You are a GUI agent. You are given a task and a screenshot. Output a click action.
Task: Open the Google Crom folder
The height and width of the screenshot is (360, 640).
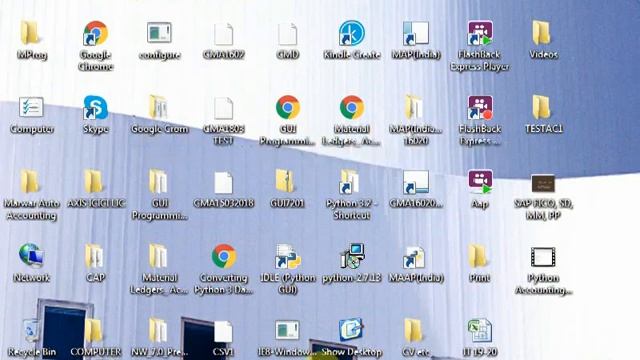(x=158, y=107)
